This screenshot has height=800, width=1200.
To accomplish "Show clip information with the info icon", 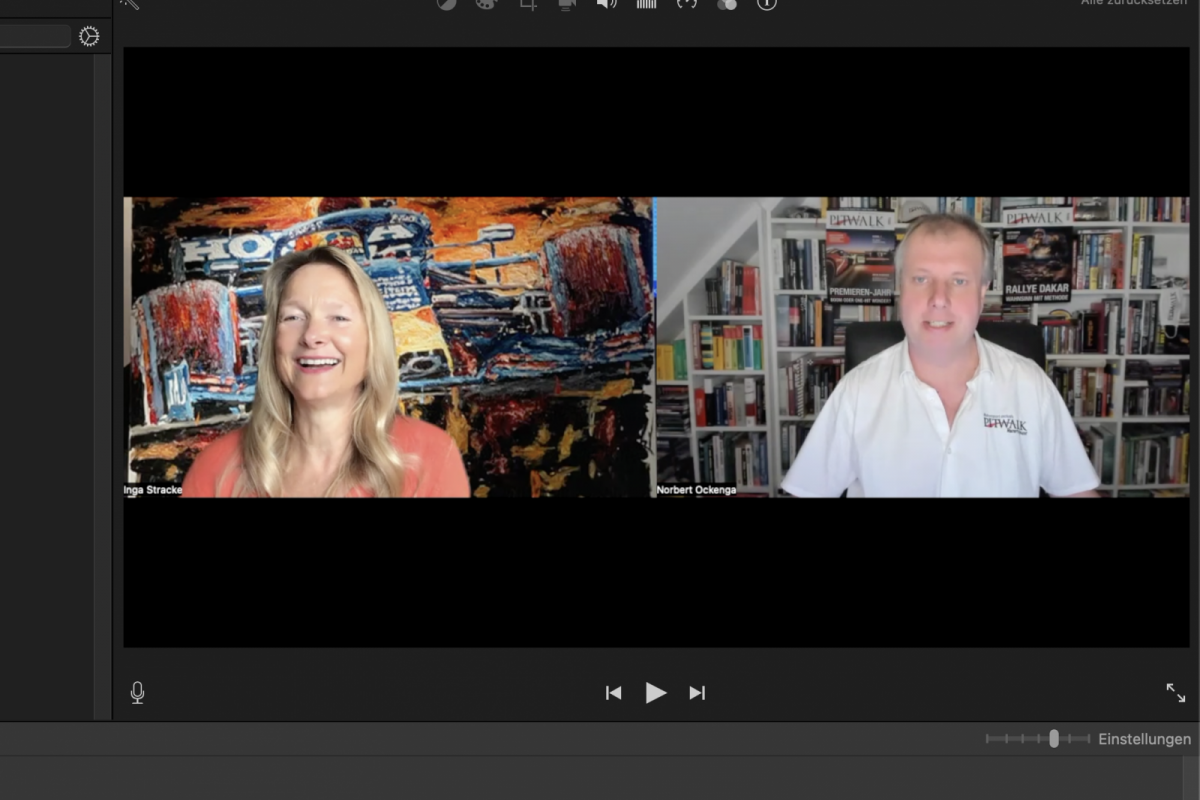I will click(x=767, y=4).
